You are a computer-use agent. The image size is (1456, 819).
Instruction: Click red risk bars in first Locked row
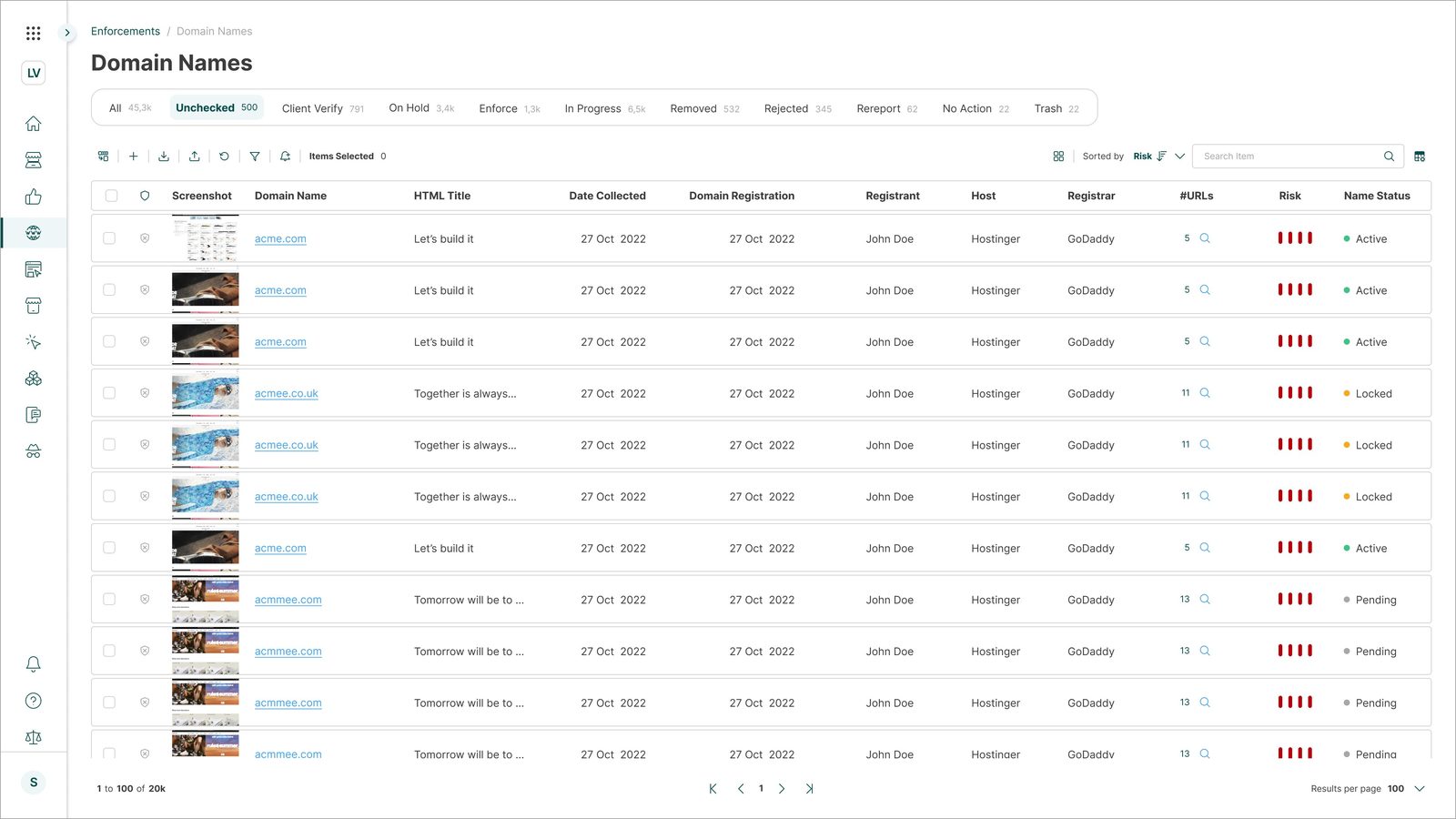coord(1295,393)
